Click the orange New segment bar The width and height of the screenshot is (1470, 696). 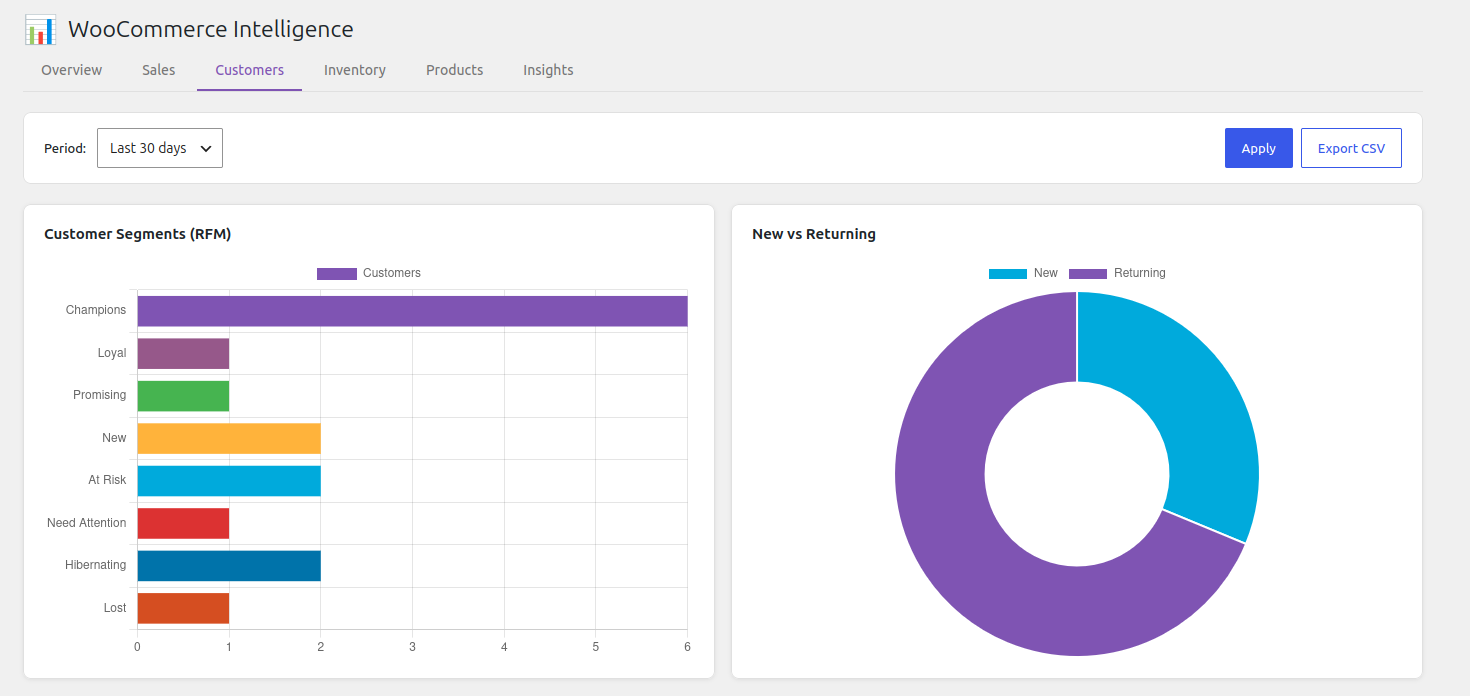pyautogui.click(x=229, y=438)
